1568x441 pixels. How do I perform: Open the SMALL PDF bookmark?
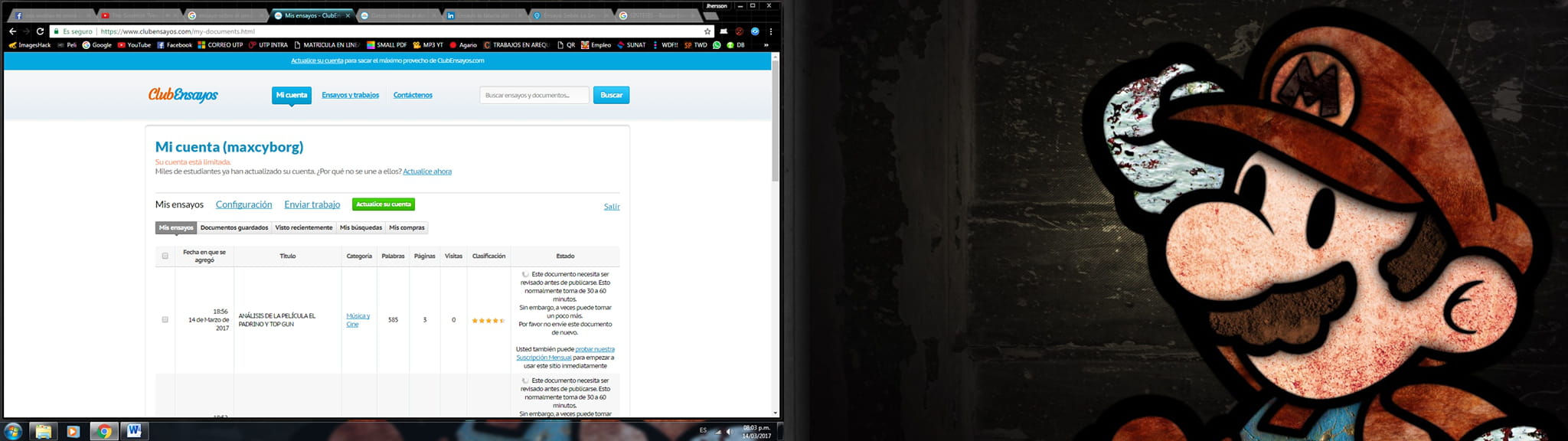pos(387,45)
